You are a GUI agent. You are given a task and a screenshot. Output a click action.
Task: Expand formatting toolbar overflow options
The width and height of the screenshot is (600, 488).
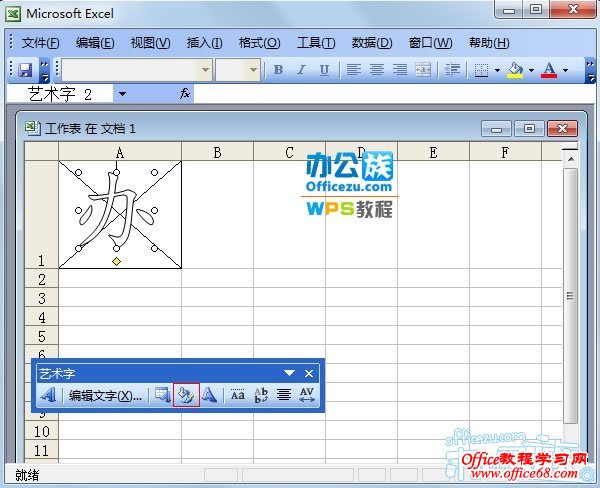pos(590,70)
